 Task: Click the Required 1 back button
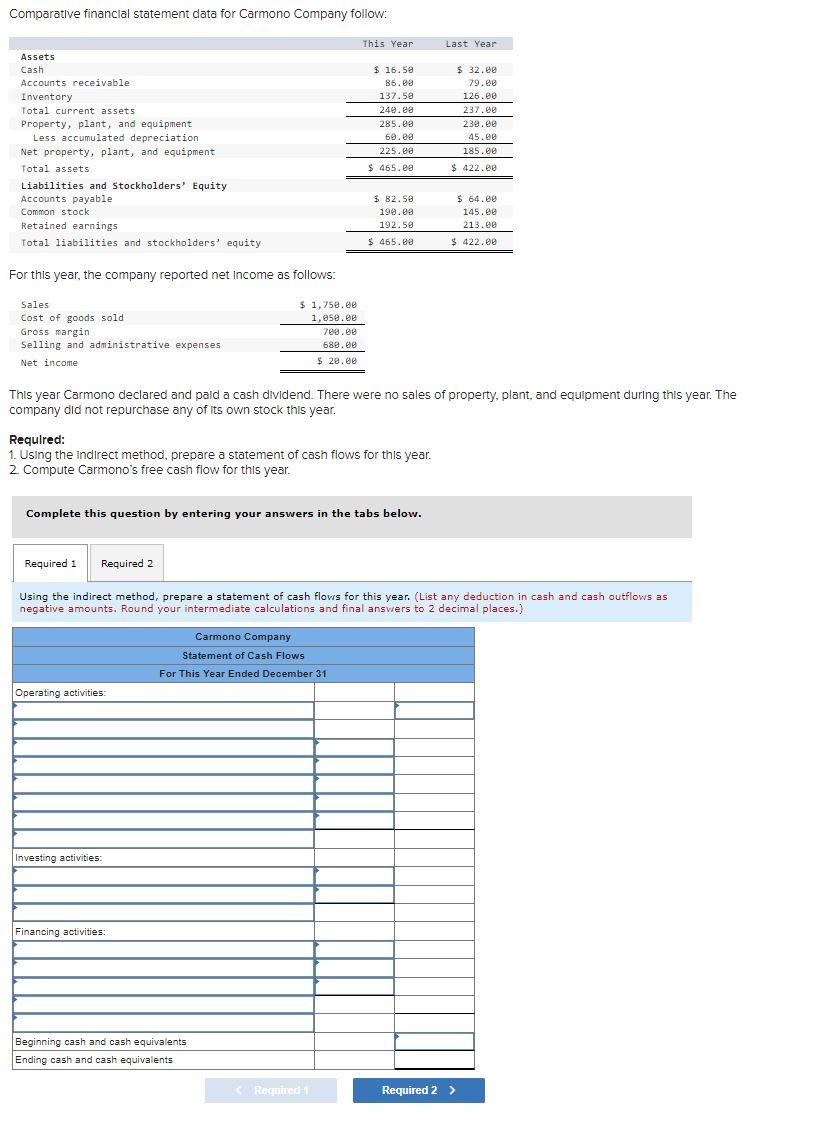[271, 1090]
